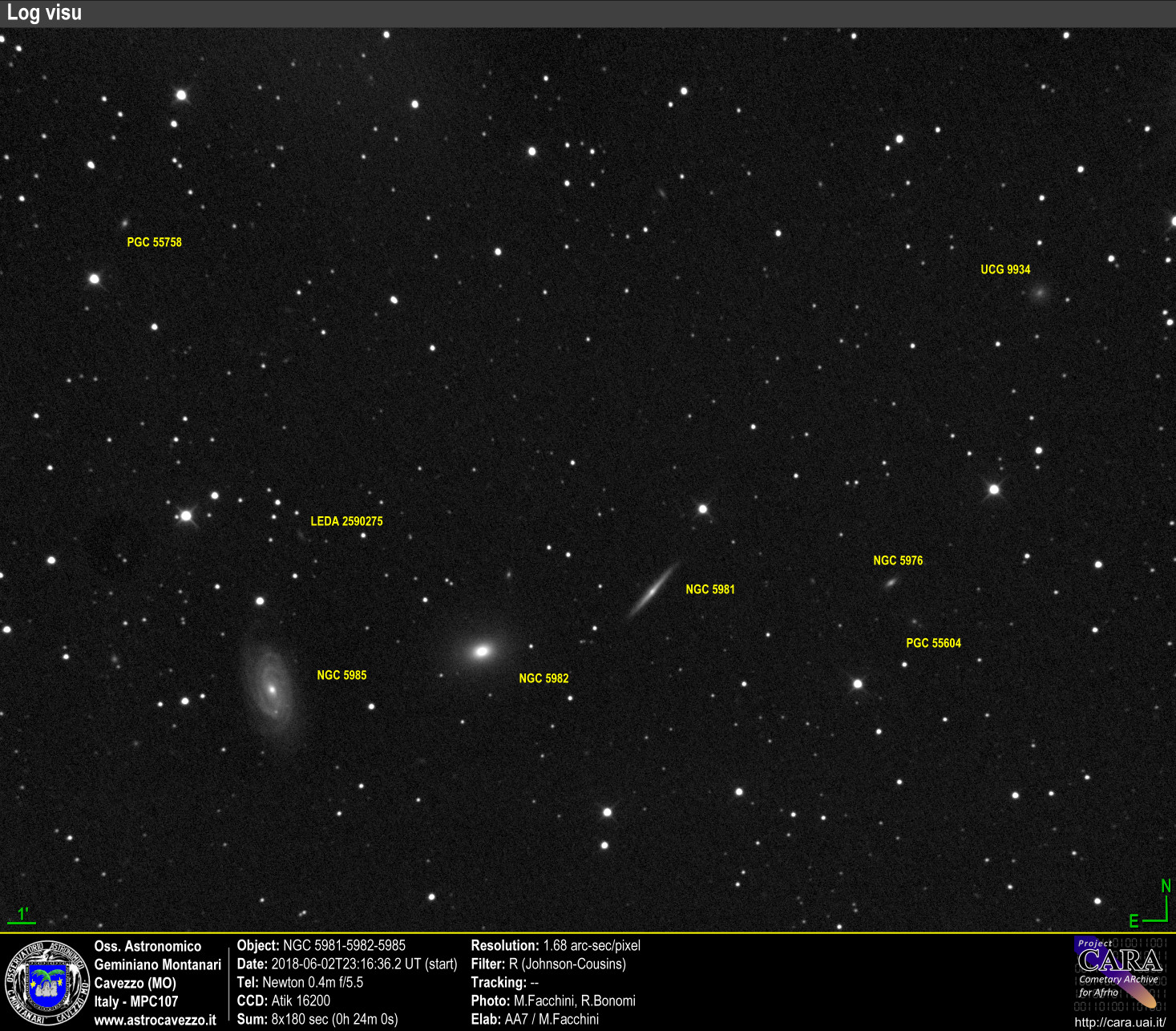Click the NGC 5981 galaxy label

coord(710,589)
